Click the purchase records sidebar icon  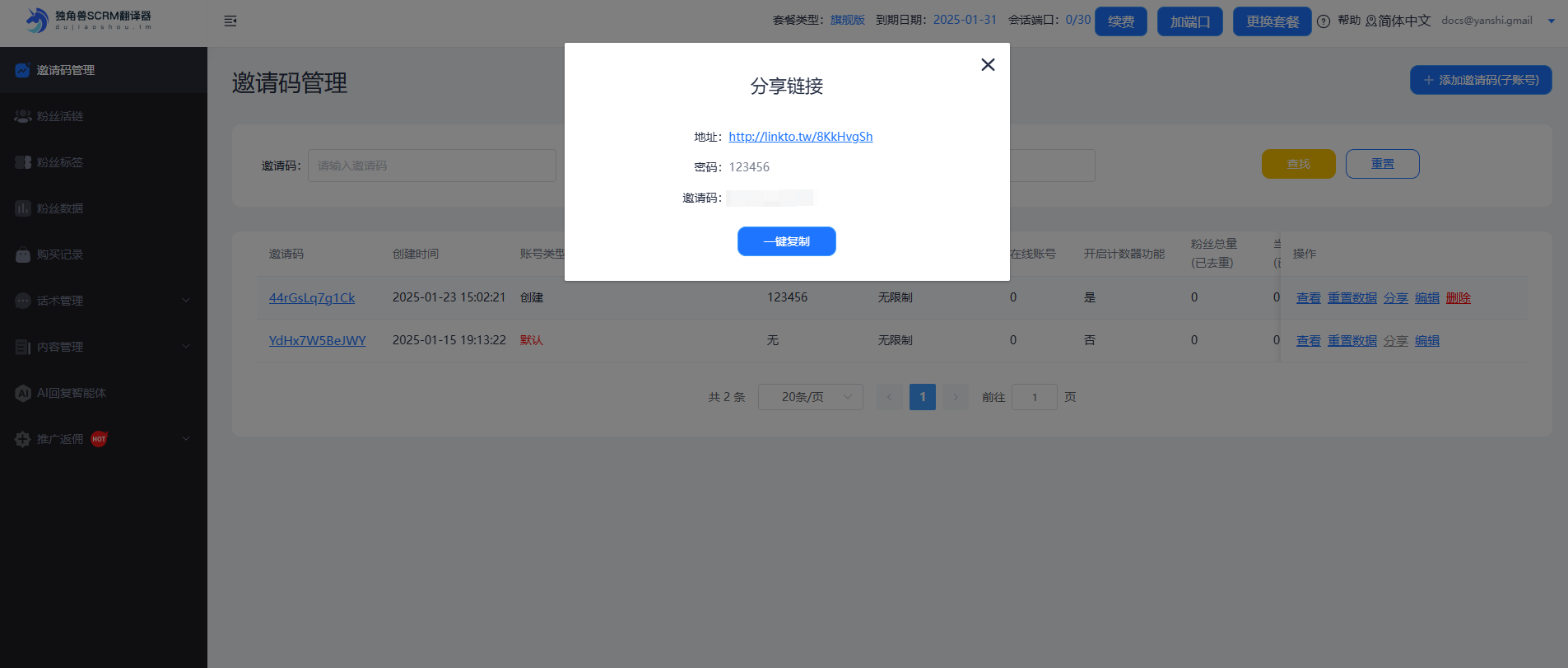tap(23, 255)
